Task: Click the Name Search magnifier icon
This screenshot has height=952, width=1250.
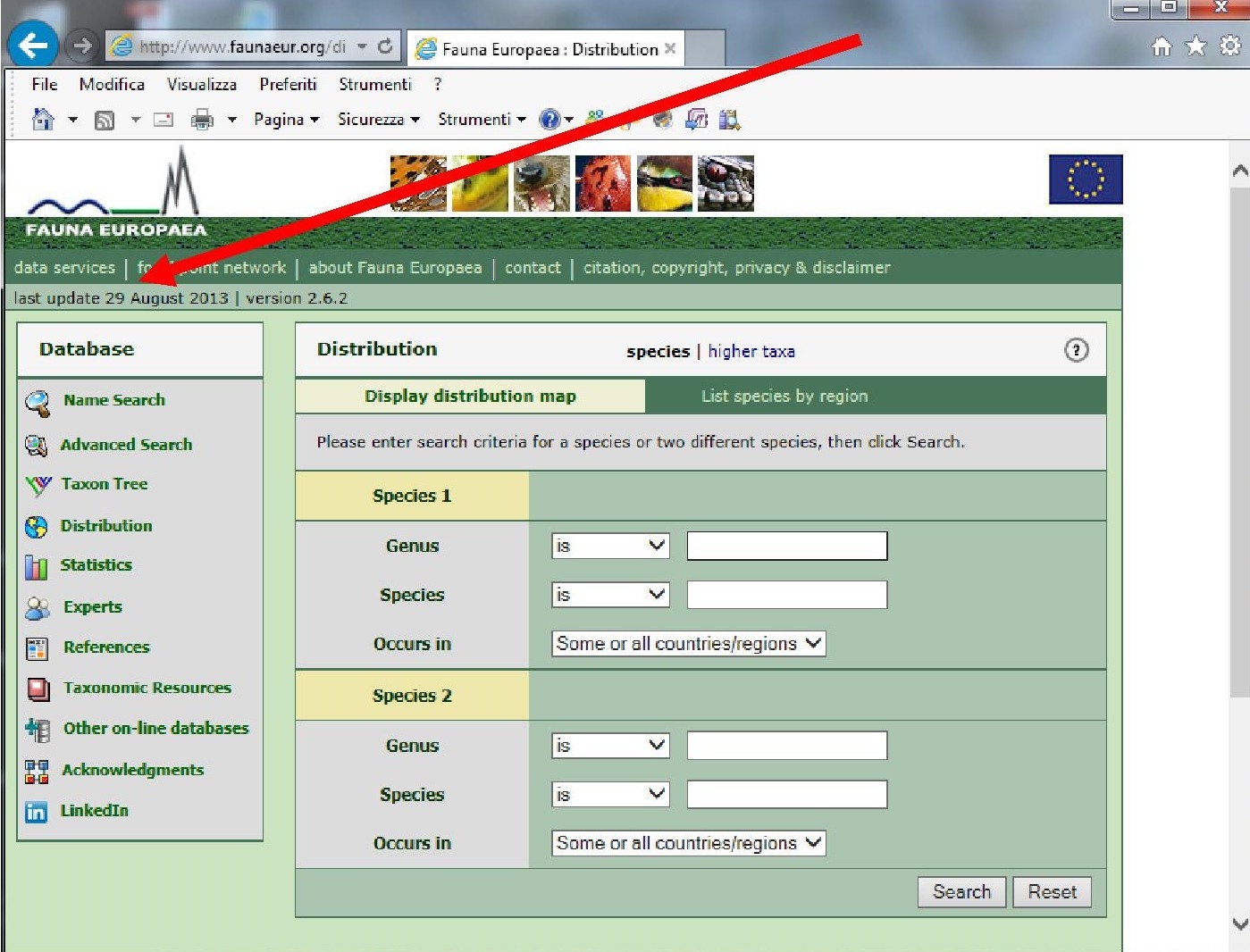Action: click(x=38, y=403)
